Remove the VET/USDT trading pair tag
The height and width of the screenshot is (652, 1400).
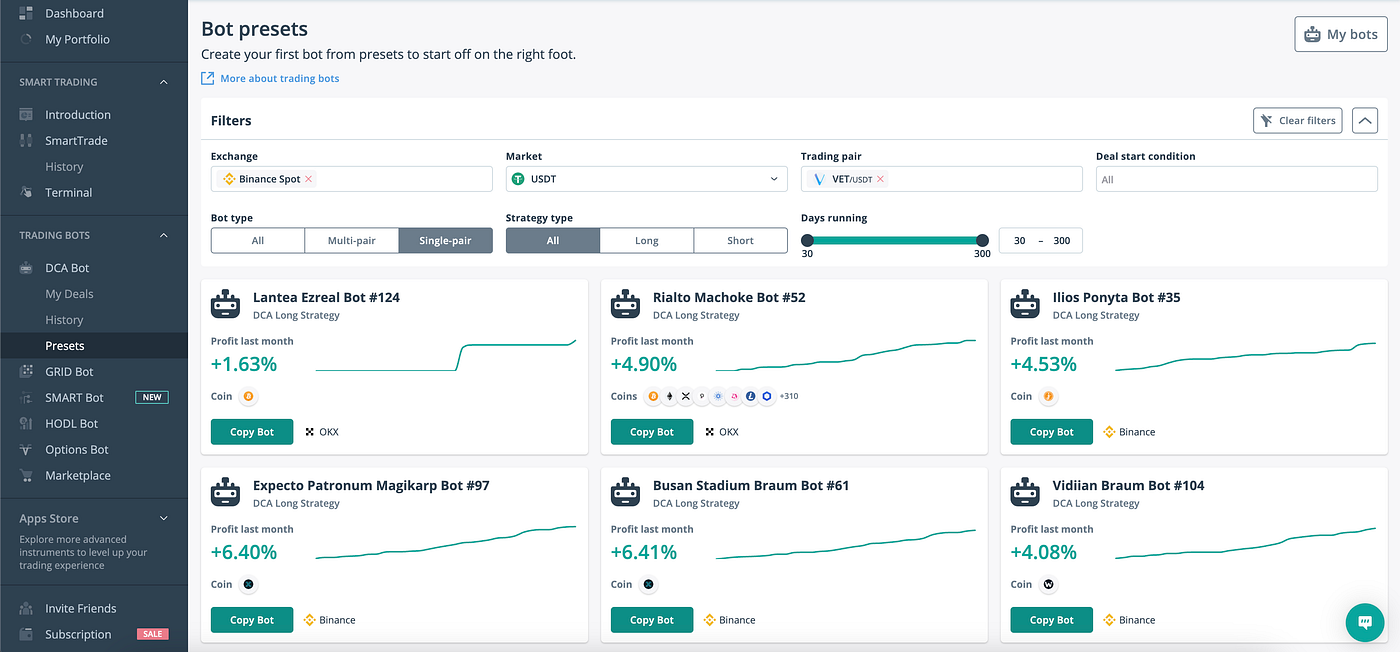click(x=880, y=179)
